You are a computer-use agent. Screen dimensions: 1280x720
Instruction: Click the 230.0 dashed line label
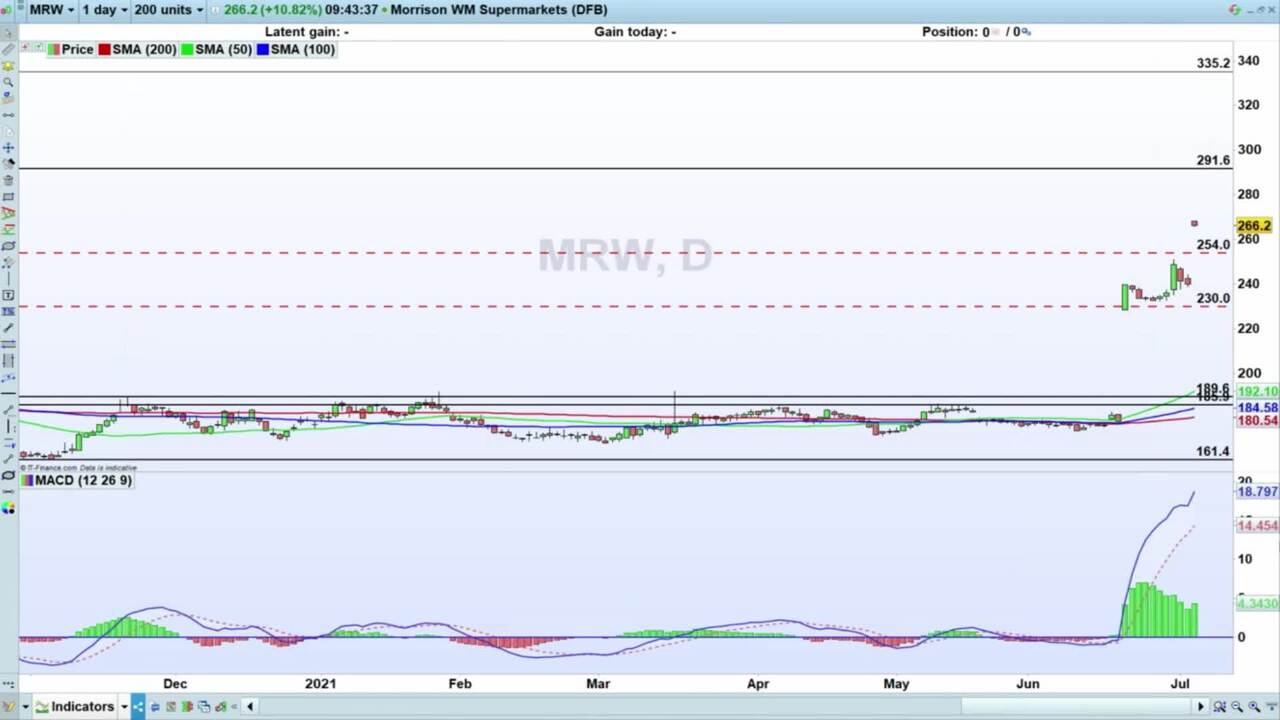pos(1213,298)
